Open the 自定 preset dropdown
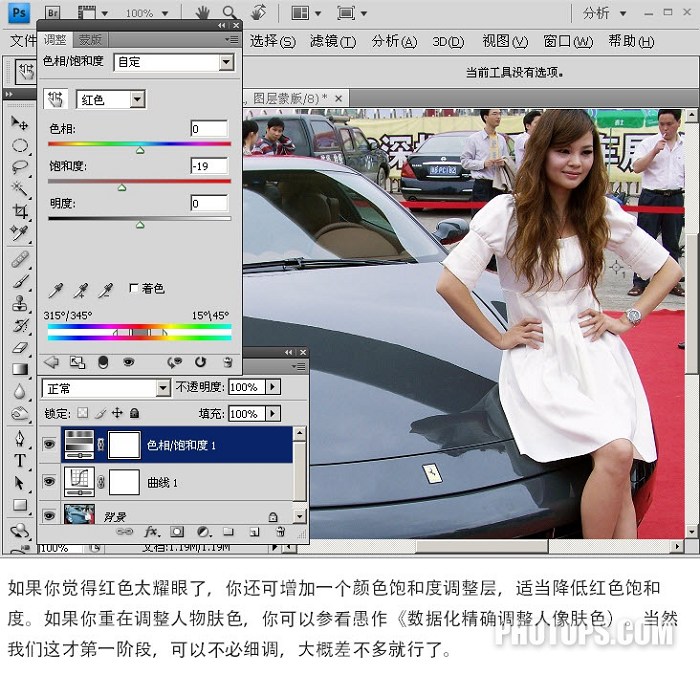The width and height of the screenshot is (700, 675). 174,62
